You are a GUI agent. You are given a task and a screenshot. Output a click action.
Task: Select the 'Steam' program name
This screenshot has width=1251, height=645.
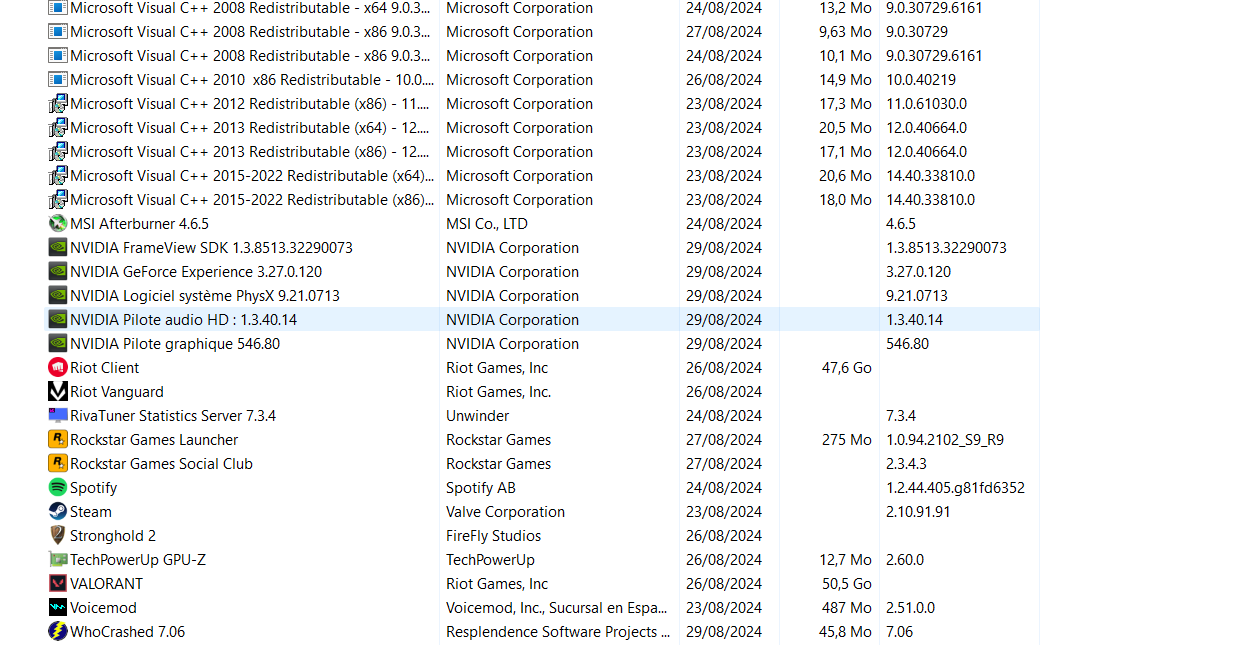click(x=91, y=512)
